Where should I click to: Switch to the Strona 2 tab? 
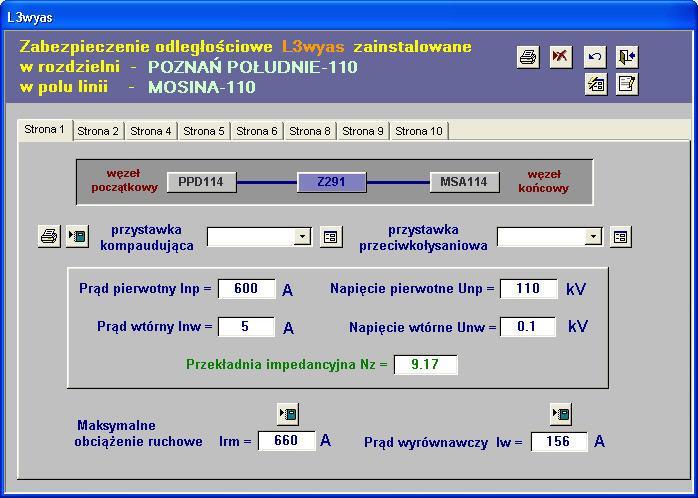(98, 131)
